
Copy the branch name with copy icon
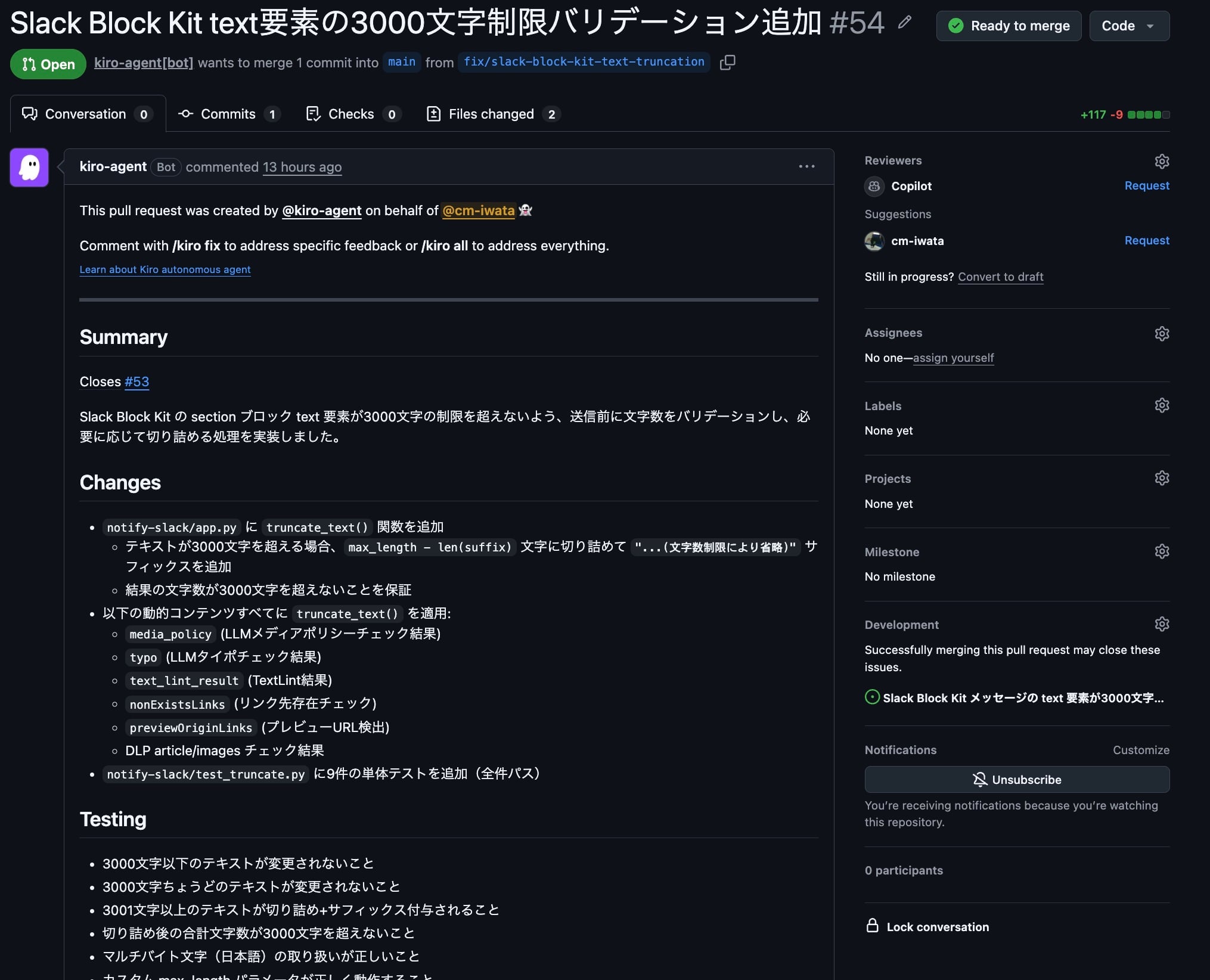click(x=727, y=63)
